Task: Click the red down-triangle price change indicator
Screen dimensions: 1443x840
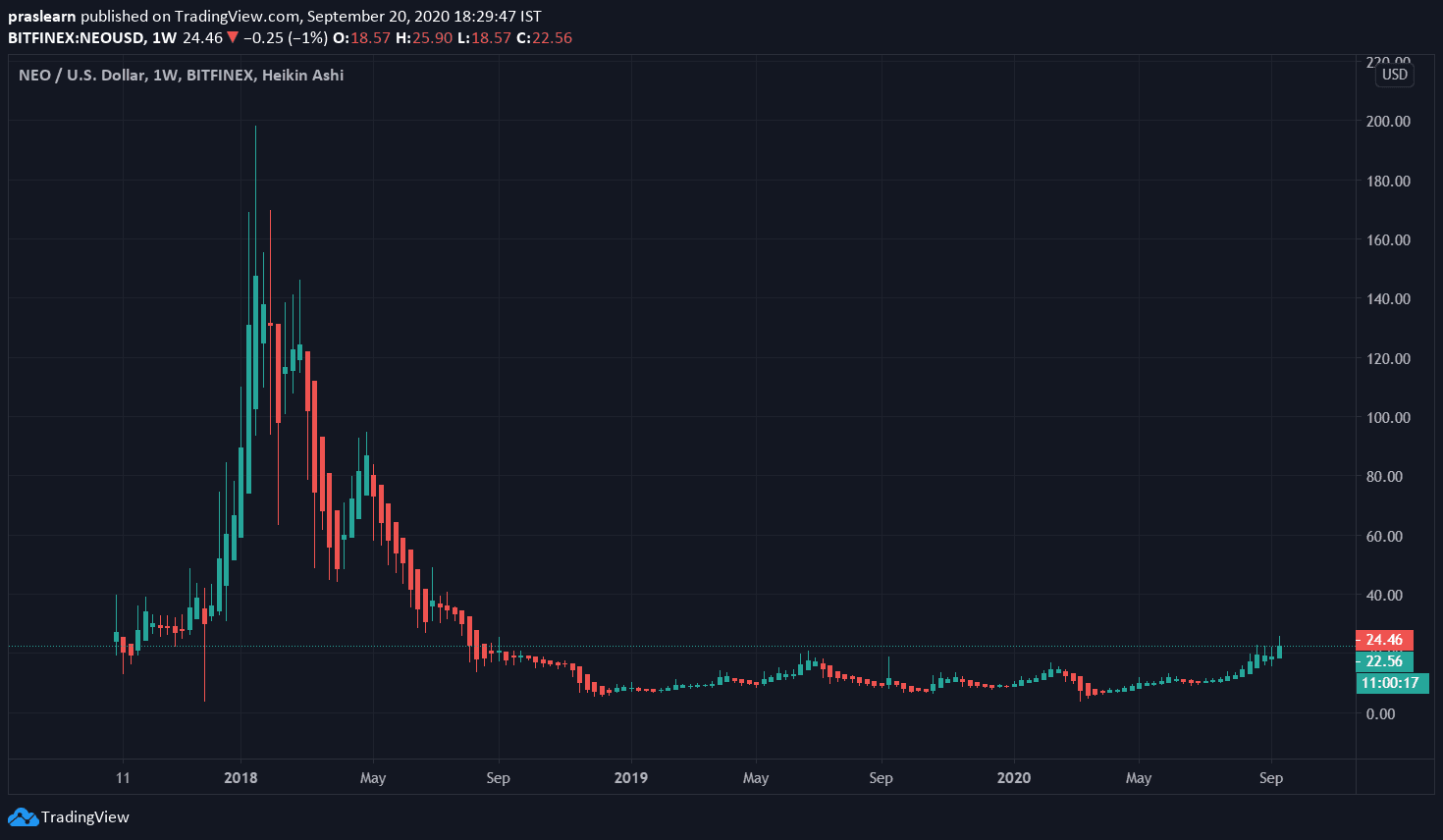Action: [233, 38]
